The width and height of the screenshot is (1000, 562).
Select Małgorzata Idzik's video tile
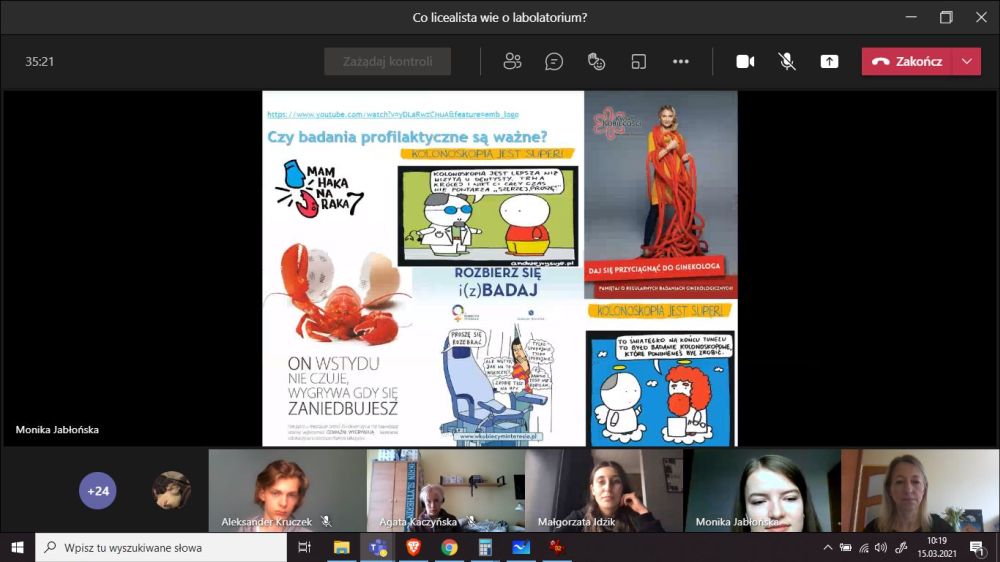603,490
